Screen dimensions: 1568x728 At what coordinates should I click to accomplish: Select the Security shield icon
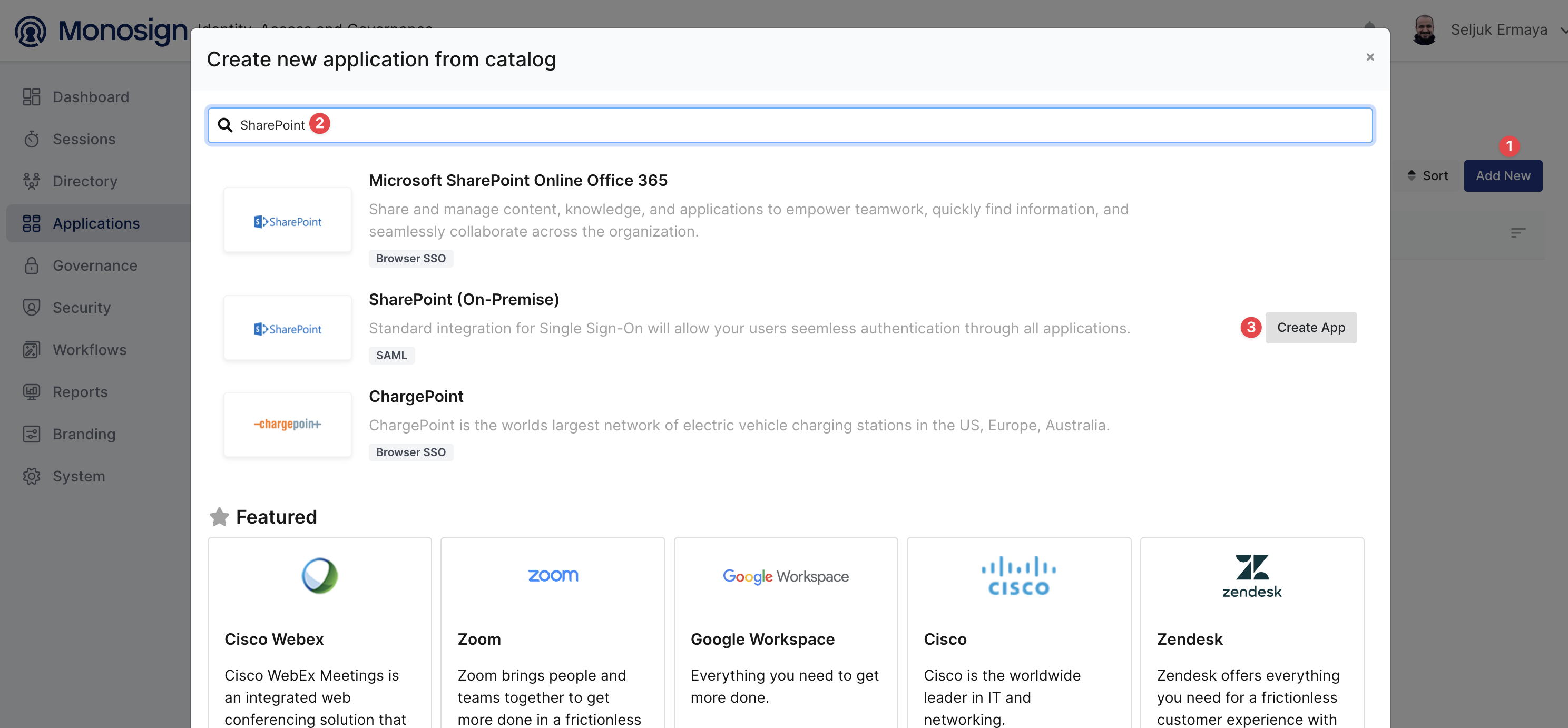tap(31, 308)
